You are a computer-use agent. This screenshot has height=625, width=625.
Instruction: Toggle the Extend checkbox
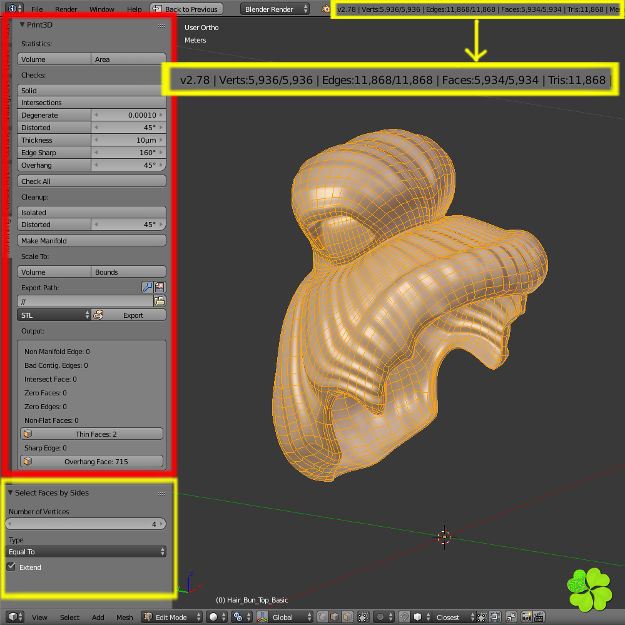point(12,566)
